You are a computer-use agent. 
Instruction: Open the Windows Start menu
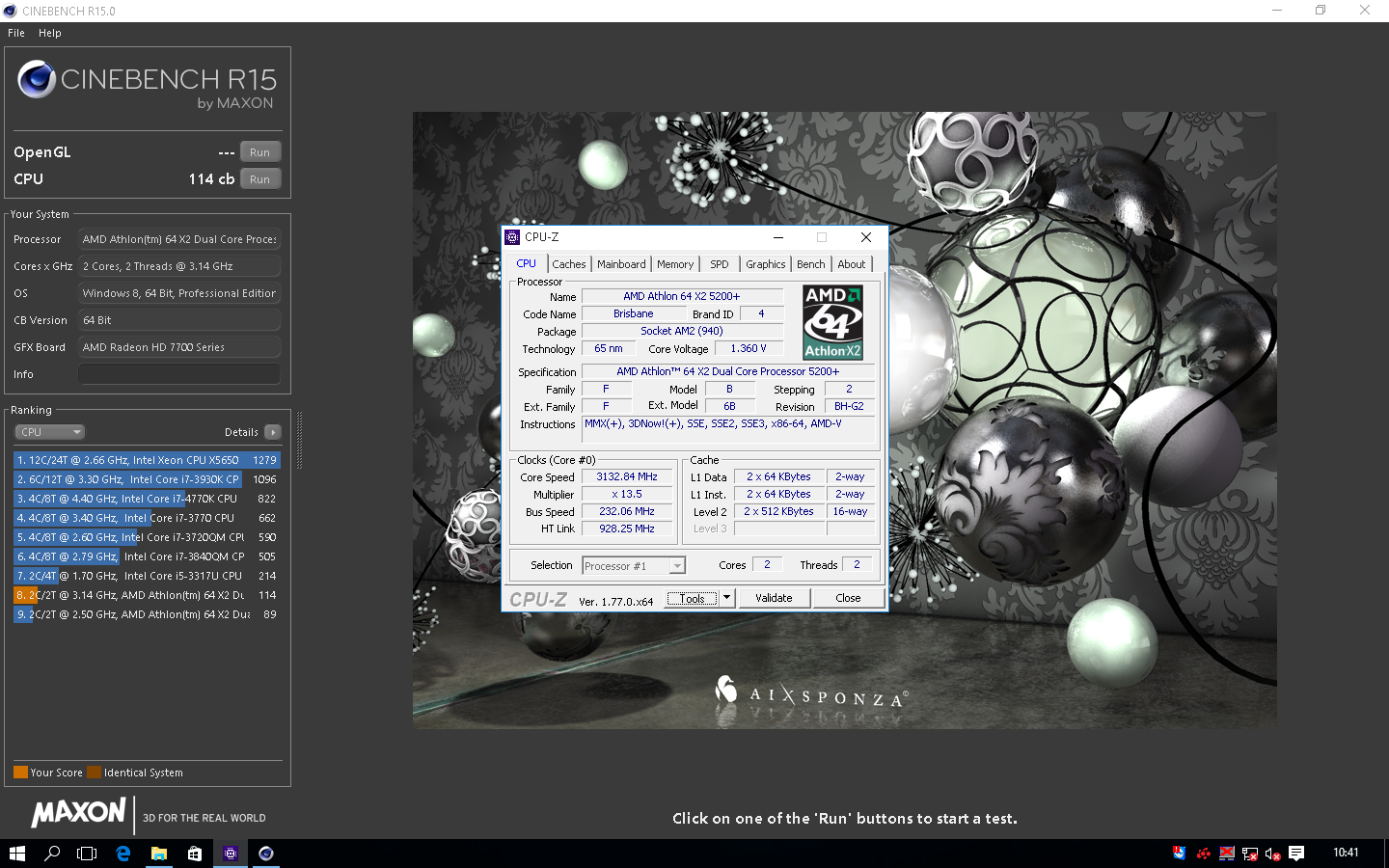[16, 854]
